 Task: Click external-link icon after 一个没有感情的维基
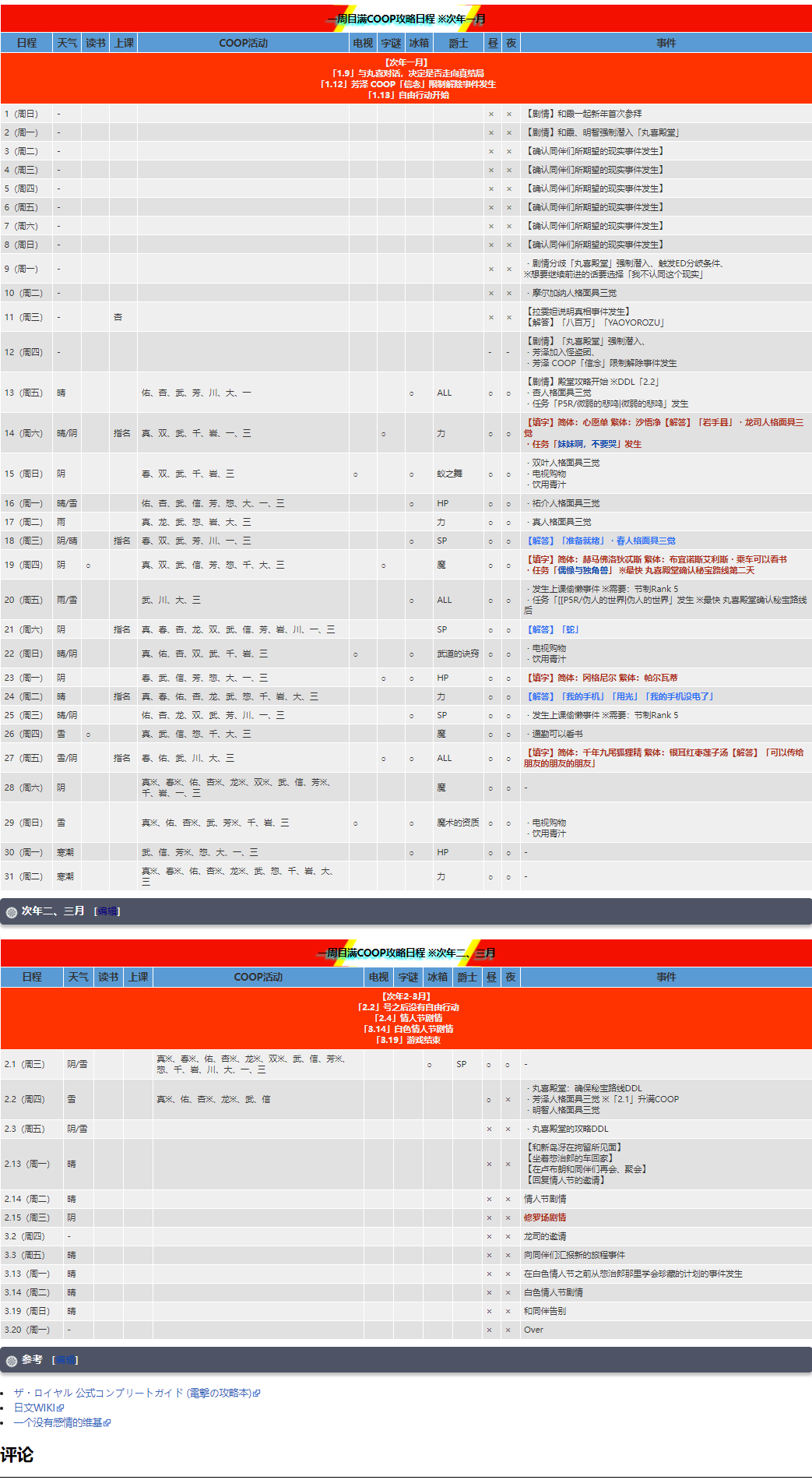pos(107,1423)
